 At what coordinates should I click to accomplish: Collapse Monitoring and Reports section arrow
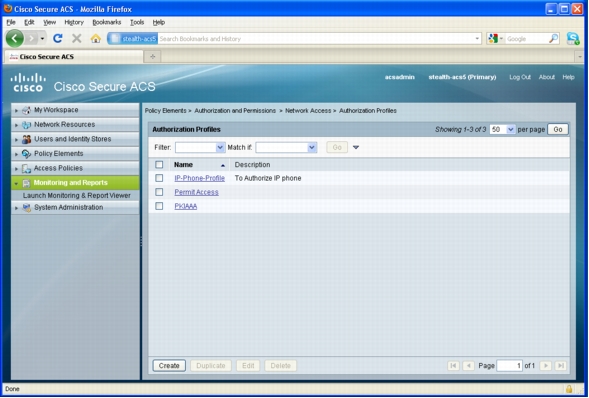click(x=16, y=183)
